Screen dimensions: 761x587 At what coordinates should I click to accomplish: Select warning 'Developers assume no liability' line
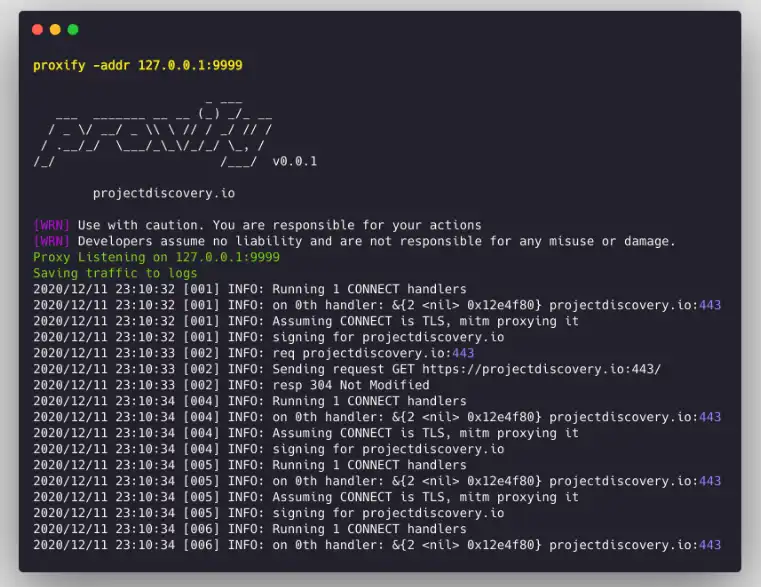354,241
